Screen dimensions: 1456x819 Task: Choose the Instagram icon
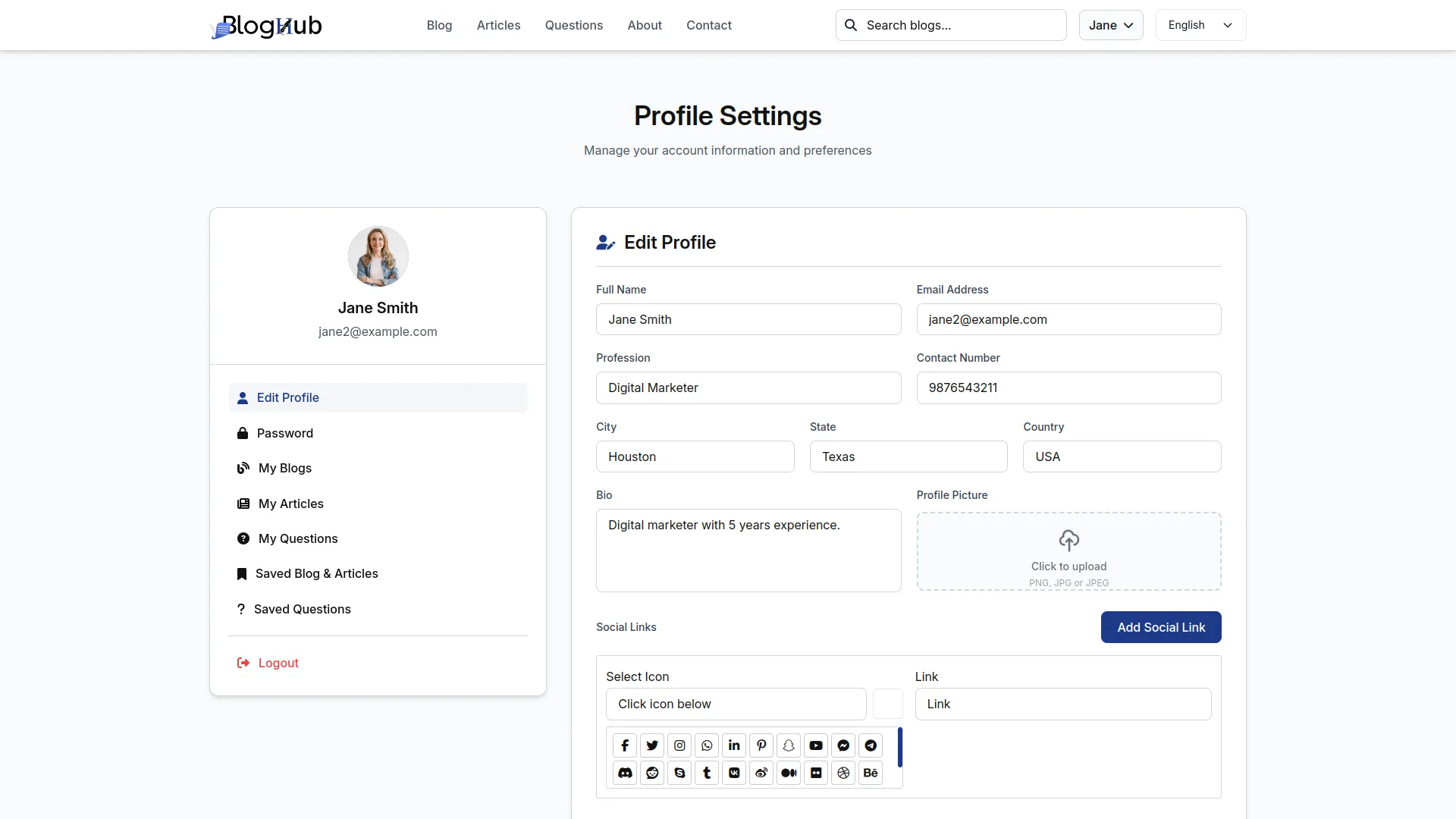[x=679, y=745]
